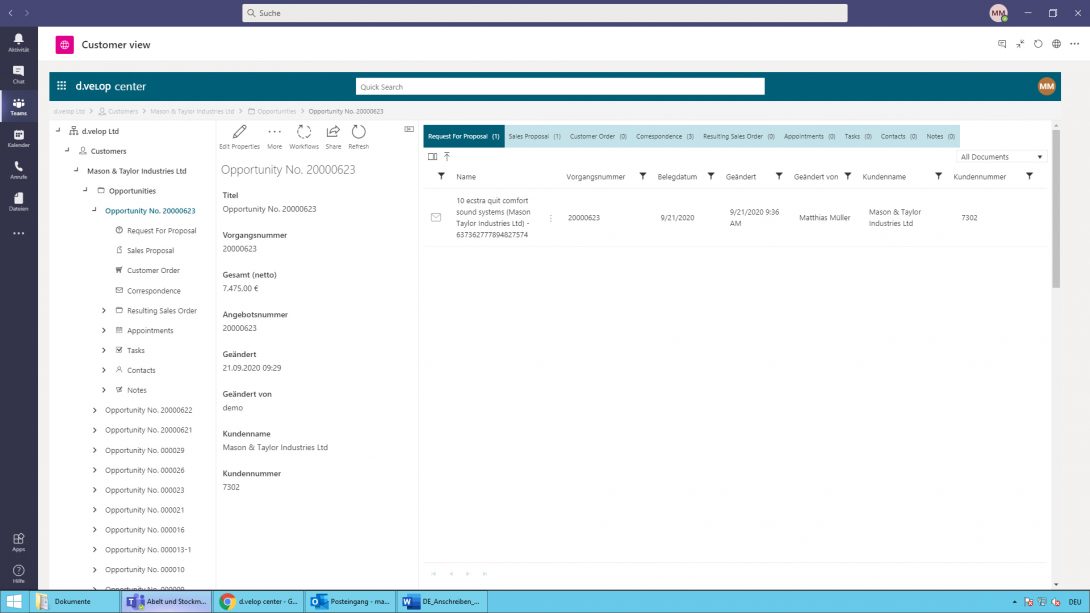Expand Tasks tree node
Image resolution: width=1090 pixels, height=613 pixels.
104,350
